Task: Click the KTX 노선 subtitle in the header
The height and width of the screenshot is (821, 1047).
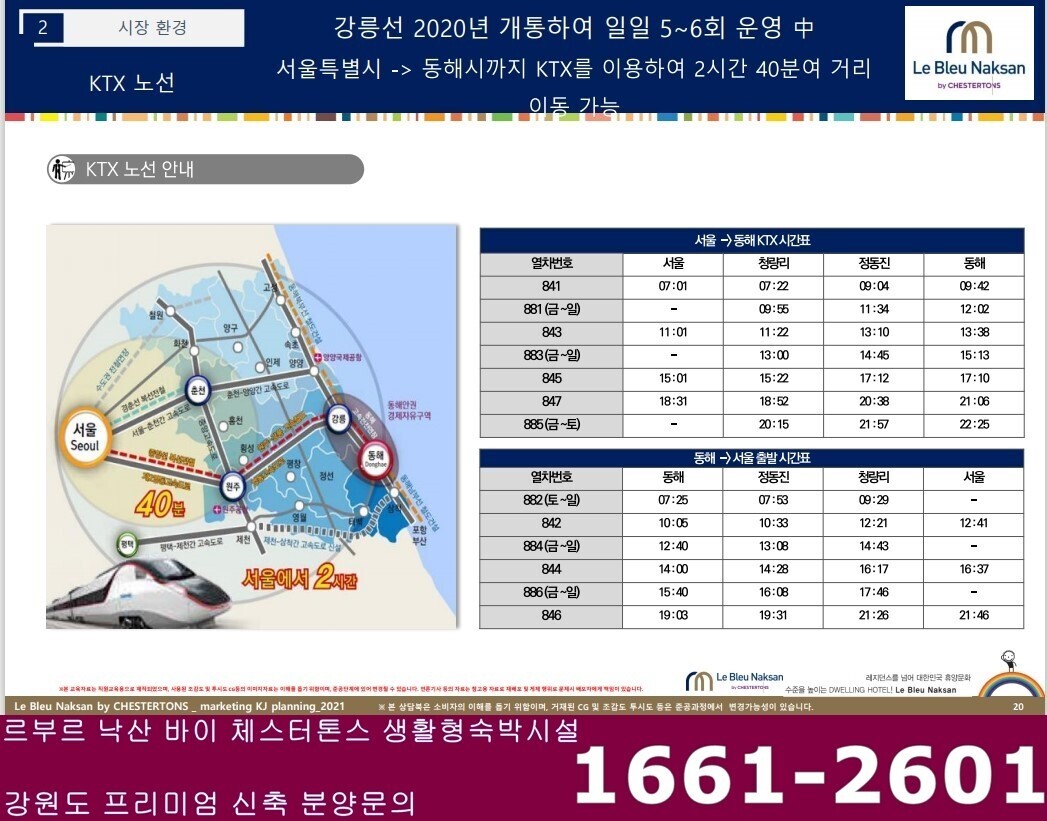Action: (x=132, y=83)
